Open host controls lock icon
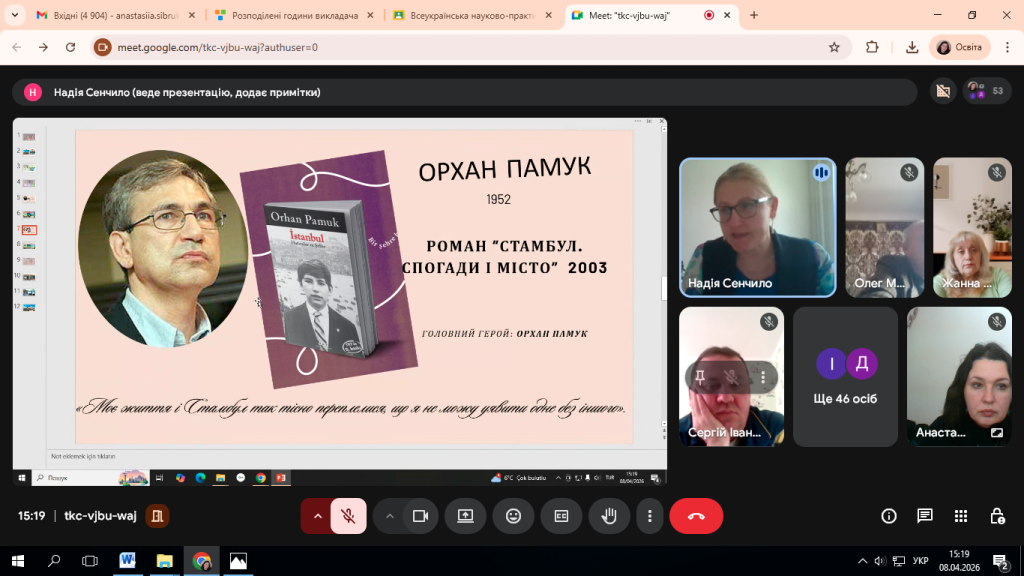This screenshot has width=1024, height=576. click(x=997, y=516)
